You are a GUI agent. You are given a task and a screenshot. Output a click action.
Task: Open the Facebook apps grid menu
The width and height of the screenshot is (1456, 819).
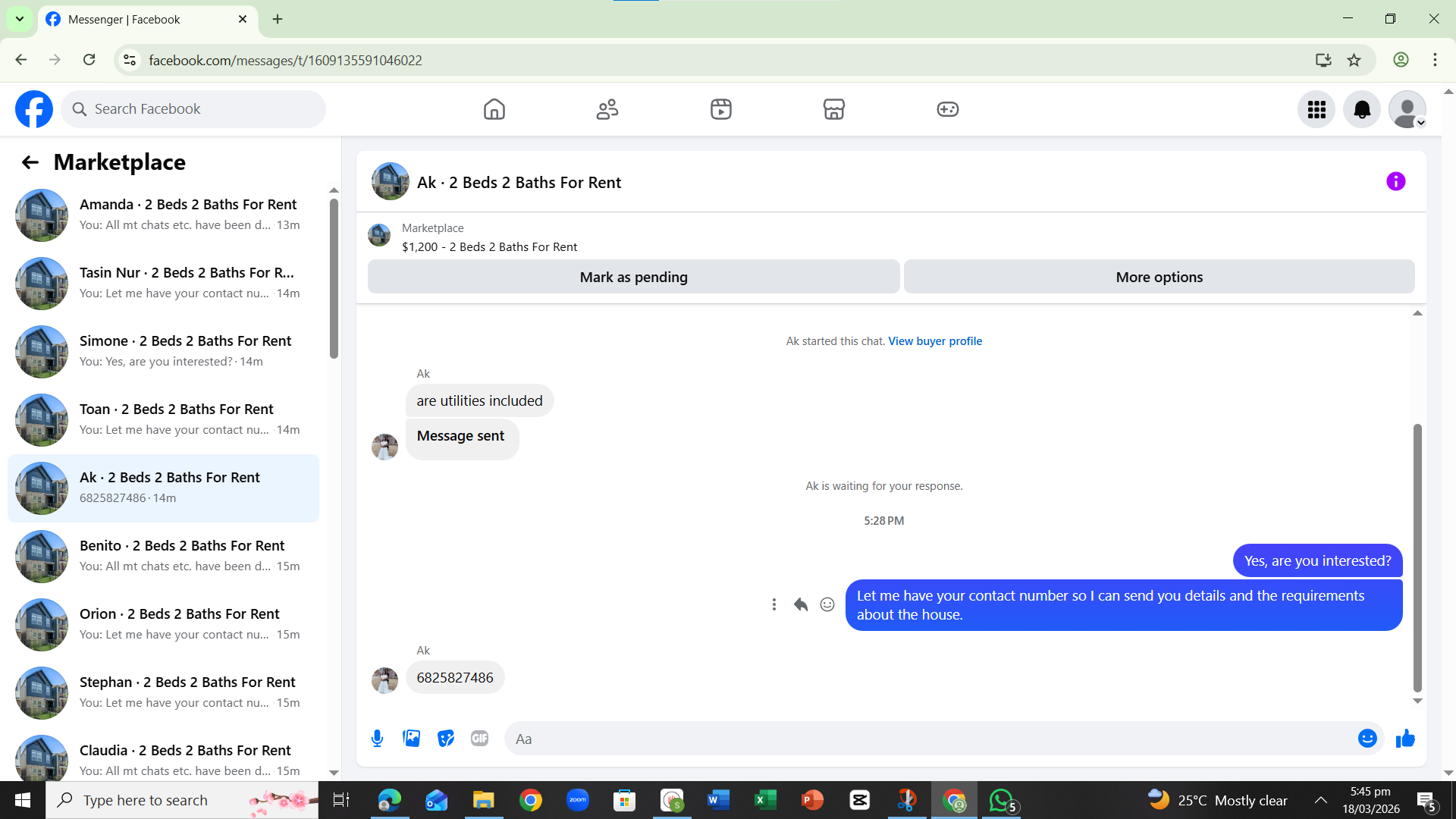[1316, 110]
